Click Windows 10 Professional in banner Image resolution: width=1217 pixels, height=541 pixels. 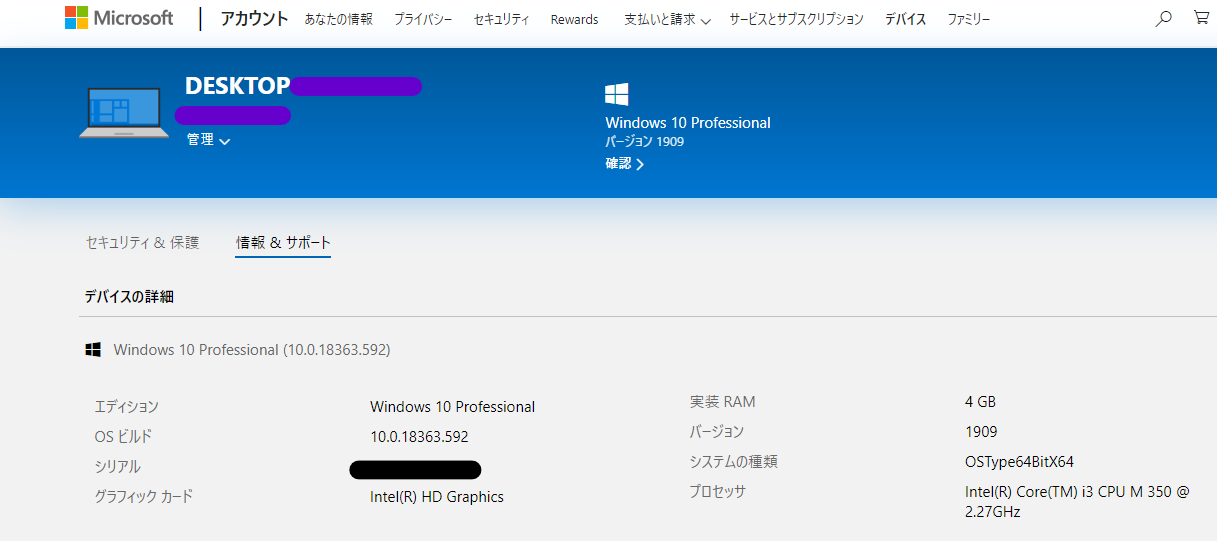pos(688,123)
